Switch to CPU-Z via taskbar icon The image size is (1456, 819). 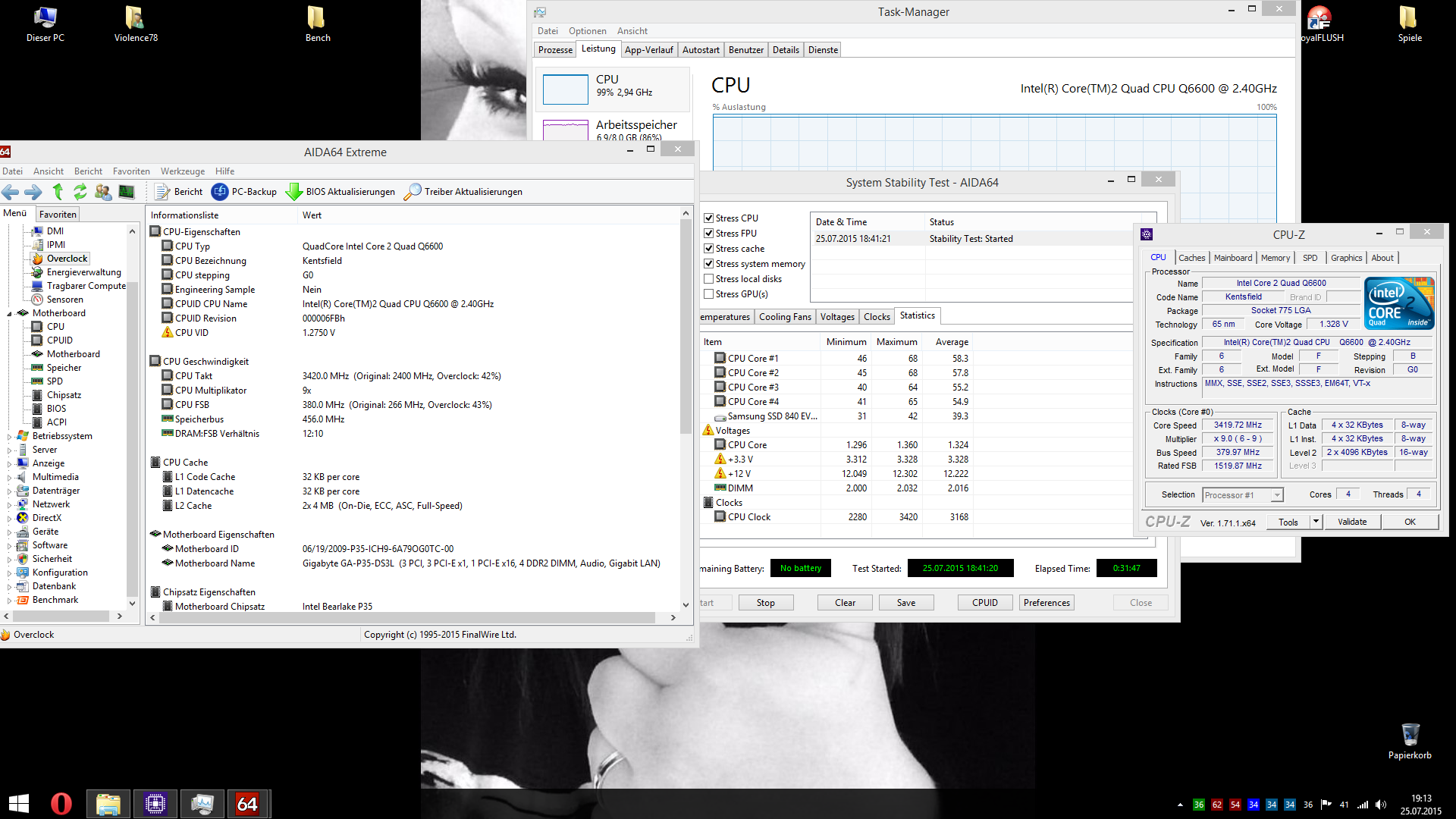155,804
